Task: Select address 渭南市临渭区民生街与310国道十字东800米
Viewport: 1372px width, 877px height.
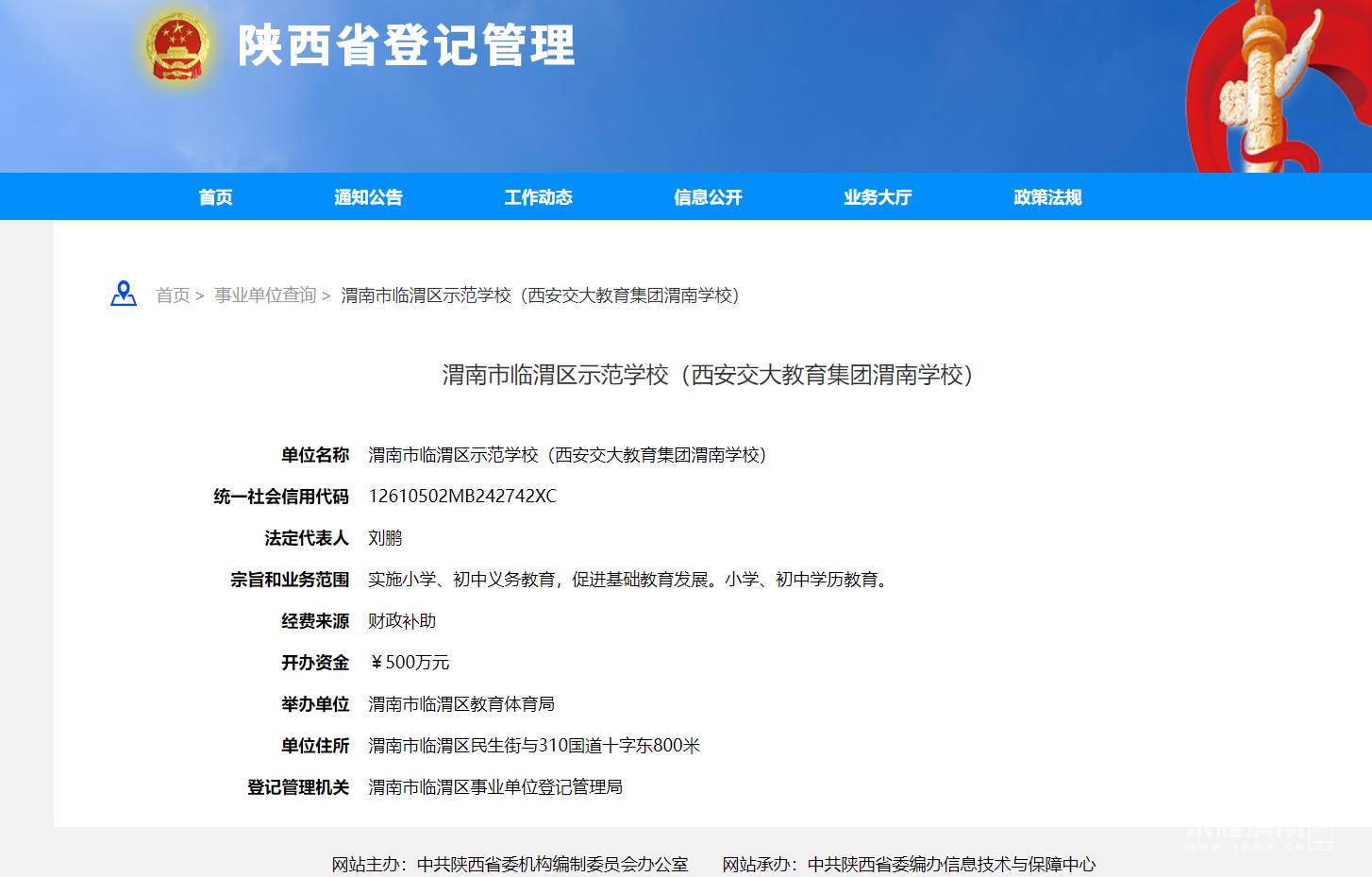Action: coord(534,746)
